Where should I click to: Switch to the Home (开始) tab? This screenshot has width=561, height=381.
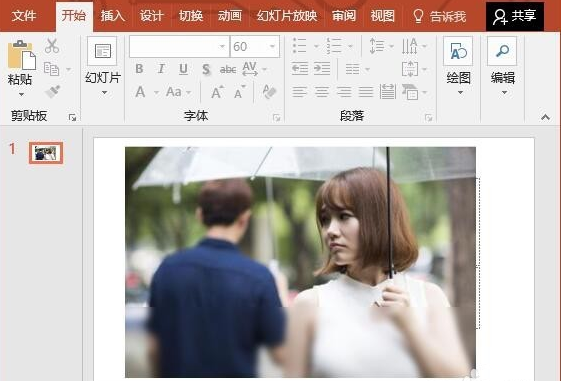click(x=74, y=16)
